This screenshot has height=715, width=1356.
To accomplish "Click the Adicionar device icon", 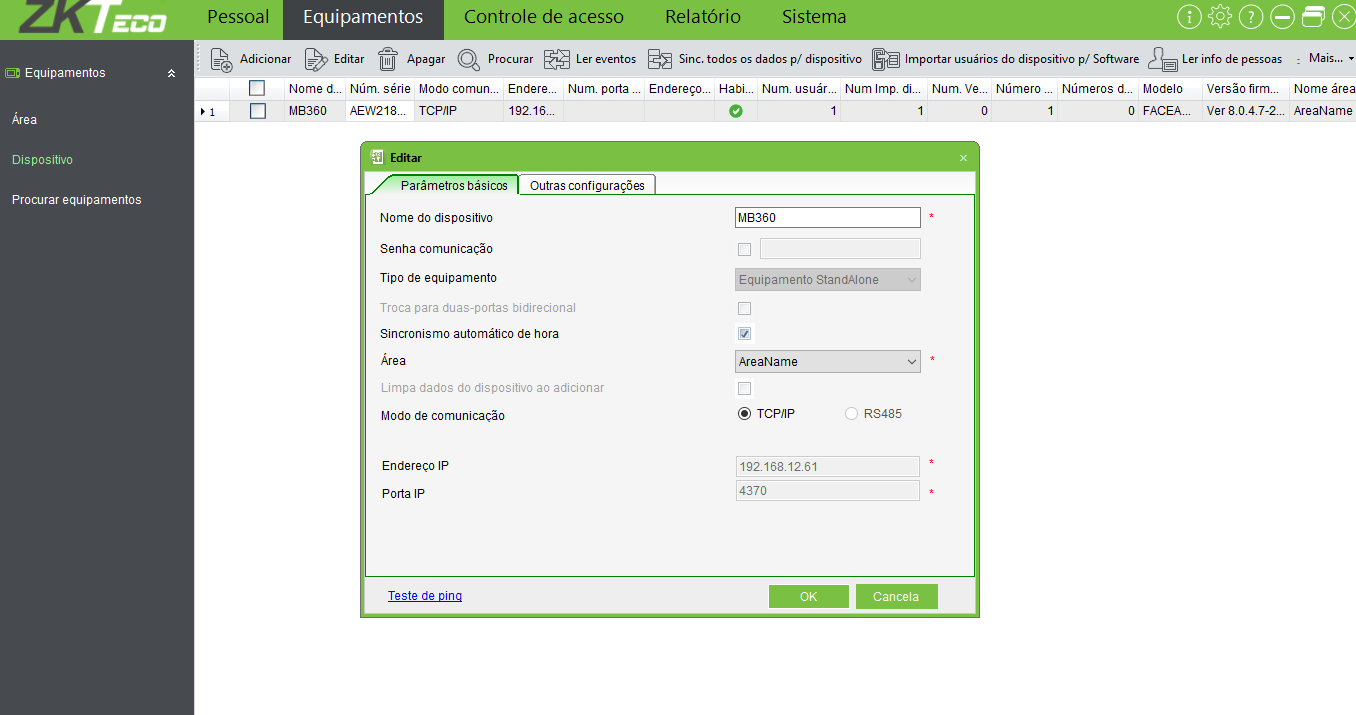I will pyautogui.click(x=221, y=59).
